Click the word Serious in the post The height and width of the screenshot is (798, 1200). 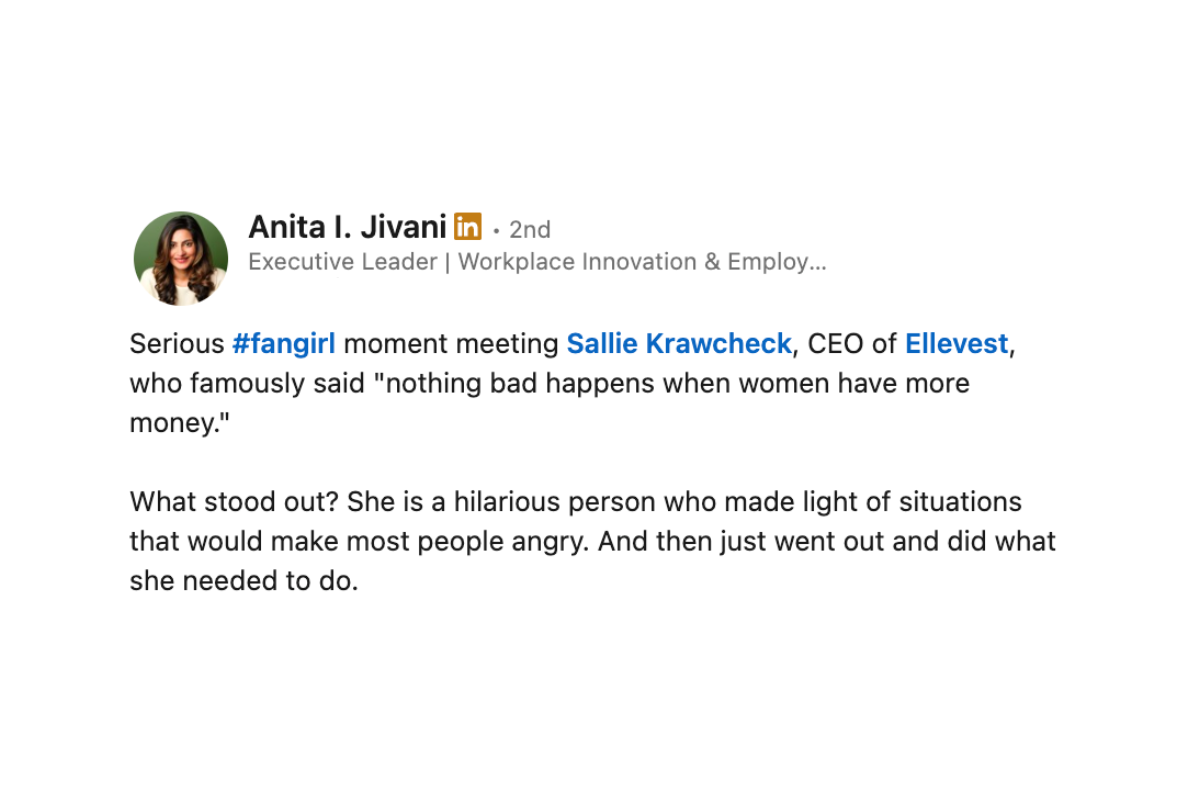177,344
